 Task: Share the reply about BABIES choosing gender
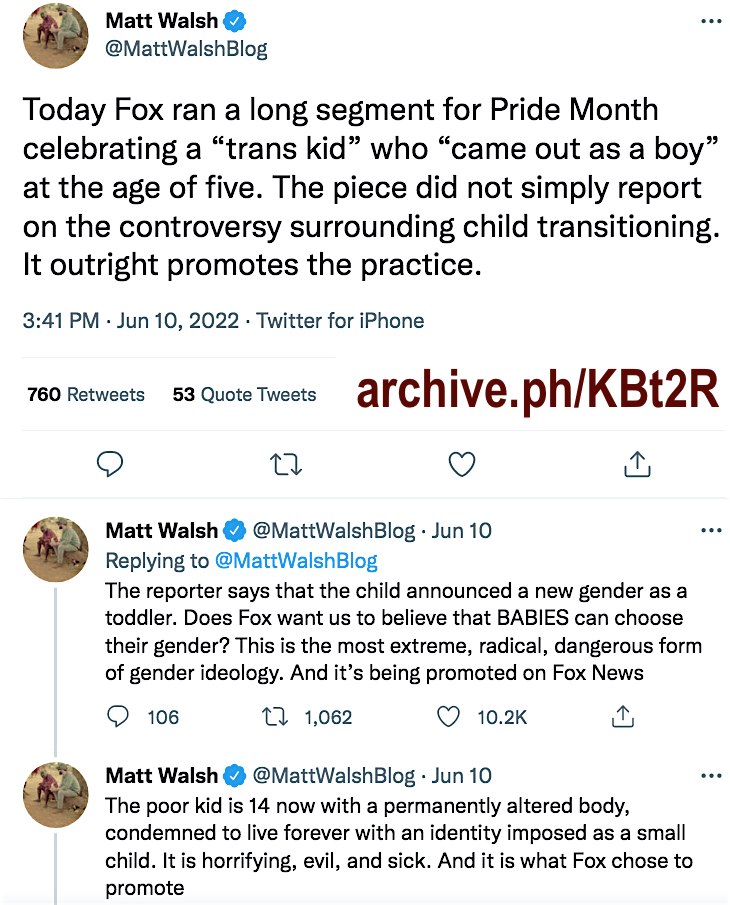tap(623, 716)
